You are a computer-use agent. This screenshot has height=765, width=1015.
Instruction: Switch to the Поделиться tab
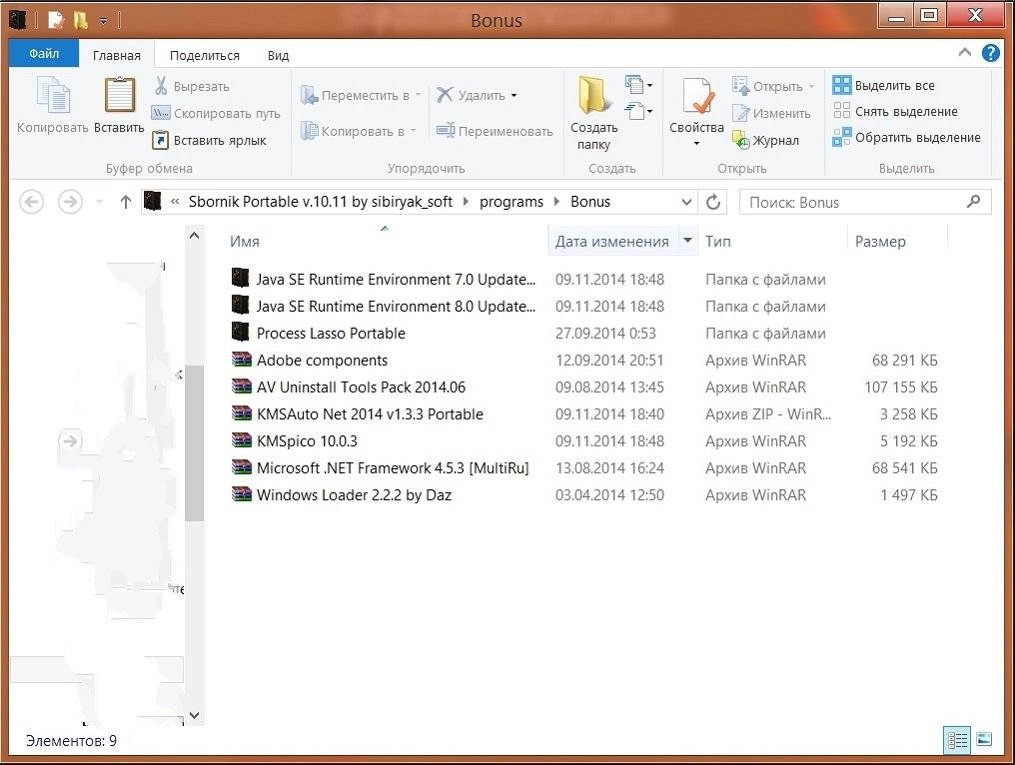click(205, 56)
